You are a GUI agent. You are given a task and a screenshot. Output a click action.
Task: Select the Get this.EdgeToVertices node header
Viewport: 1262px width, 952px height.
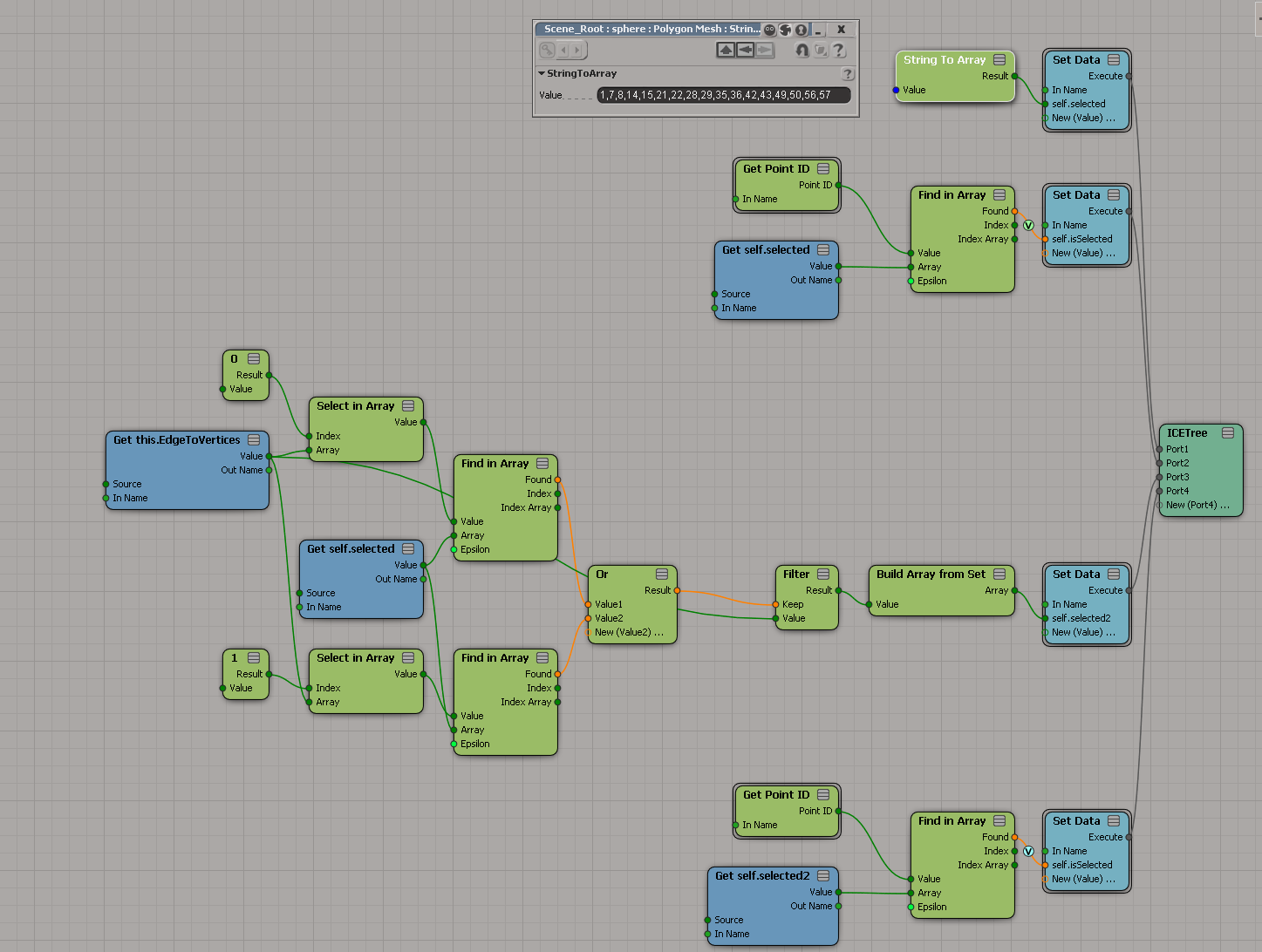176,440
